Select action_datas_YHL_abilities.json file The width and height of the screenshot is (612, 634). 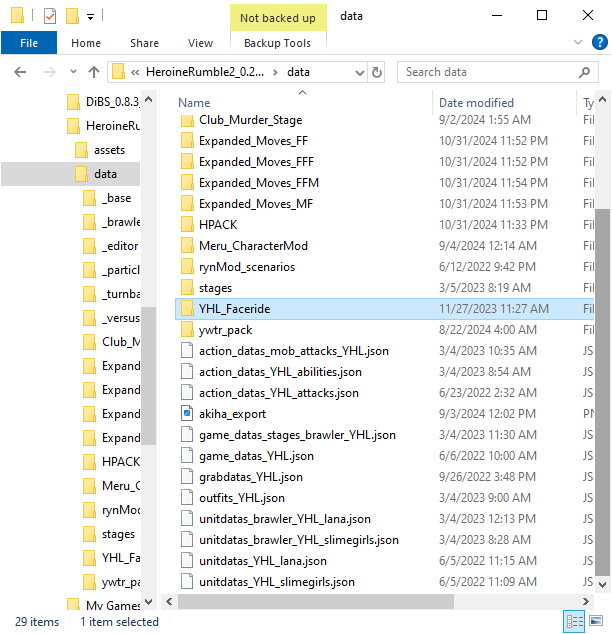281,372
